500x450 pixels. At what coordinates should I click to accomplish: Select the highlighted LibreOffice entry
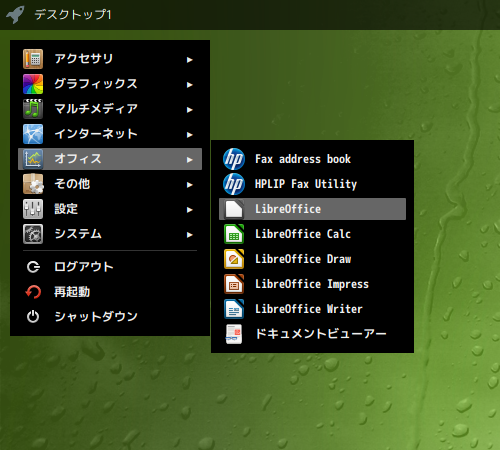tap(312, 209)
